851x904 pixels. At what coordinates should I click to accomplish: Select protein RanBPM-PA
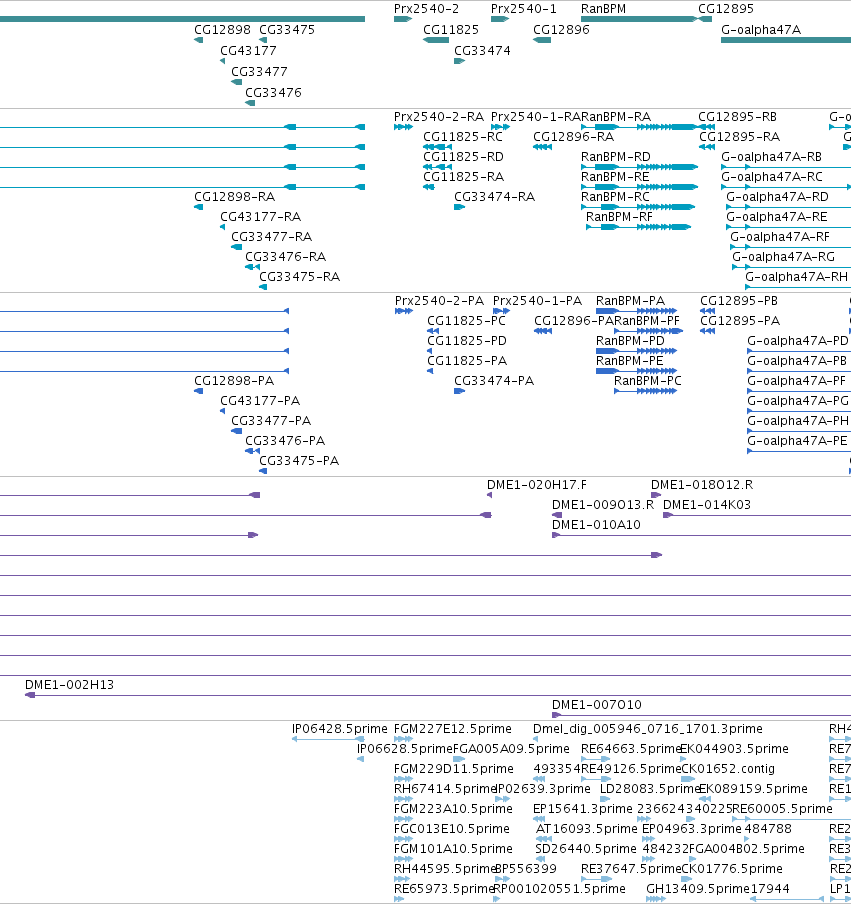630,301
